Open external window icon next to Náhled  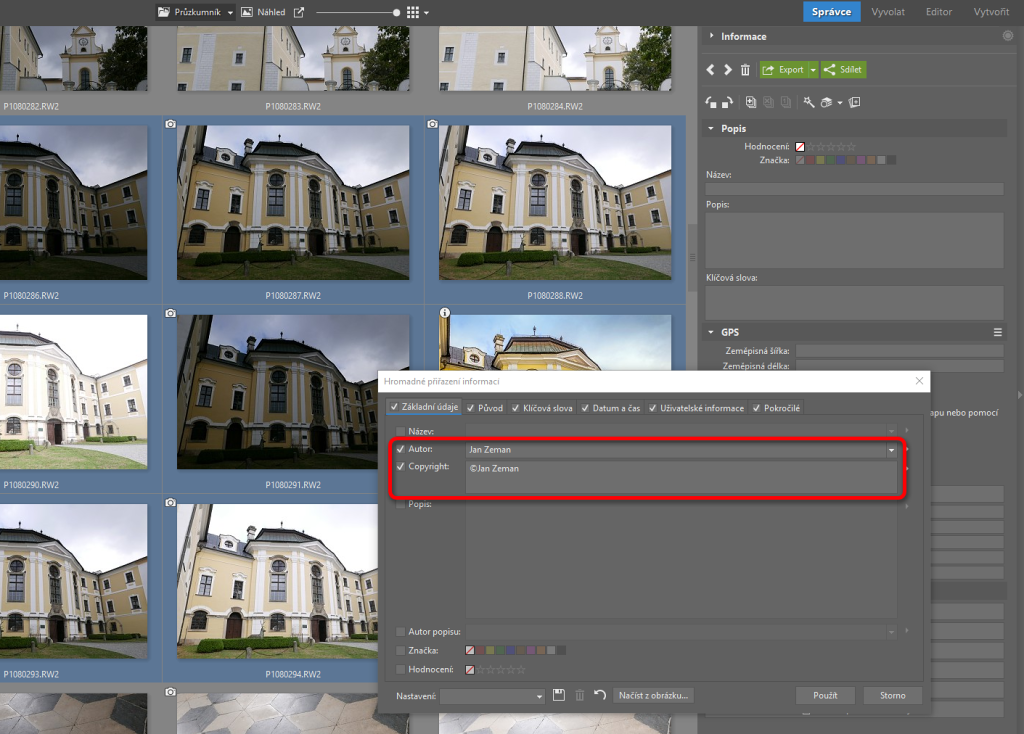299,12
